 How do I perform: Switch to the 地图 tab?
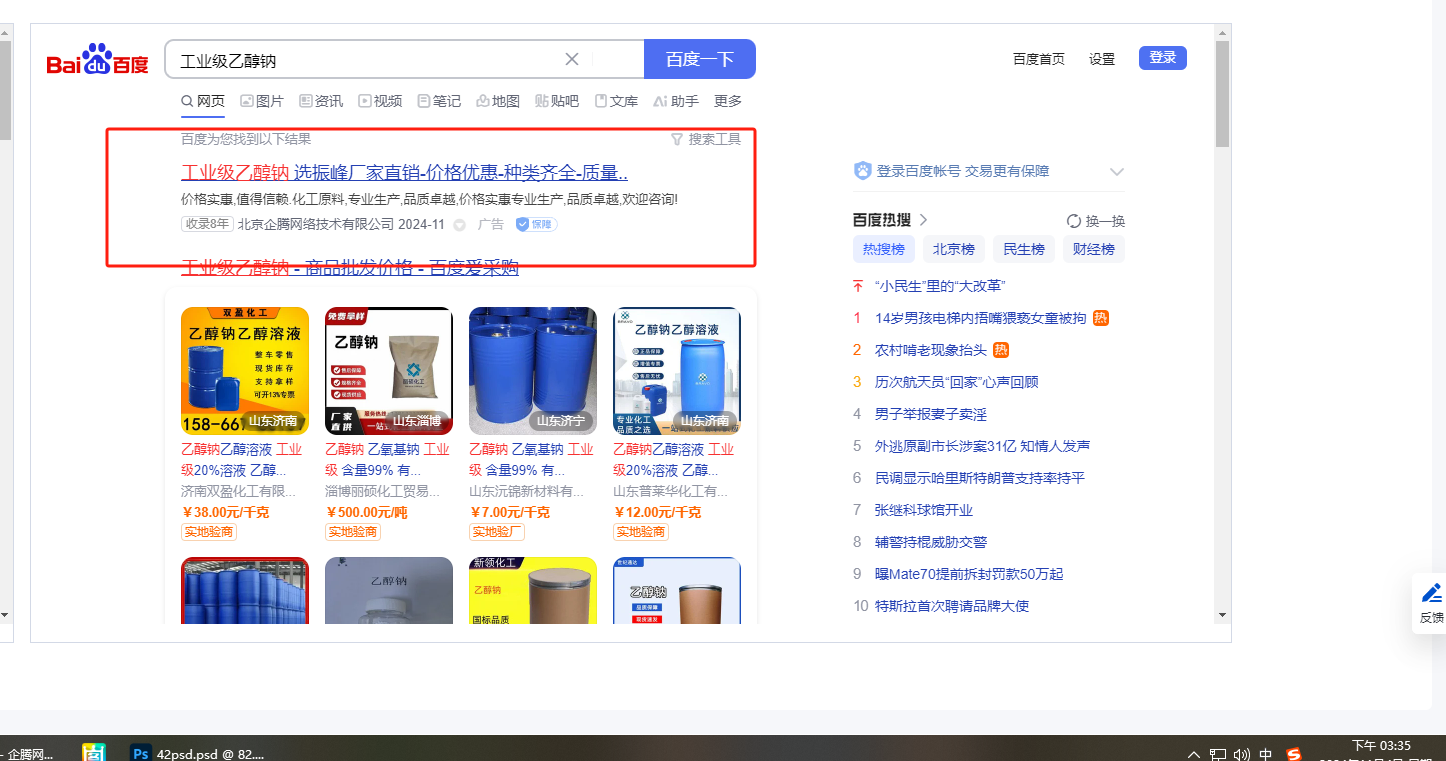(498, 101)
